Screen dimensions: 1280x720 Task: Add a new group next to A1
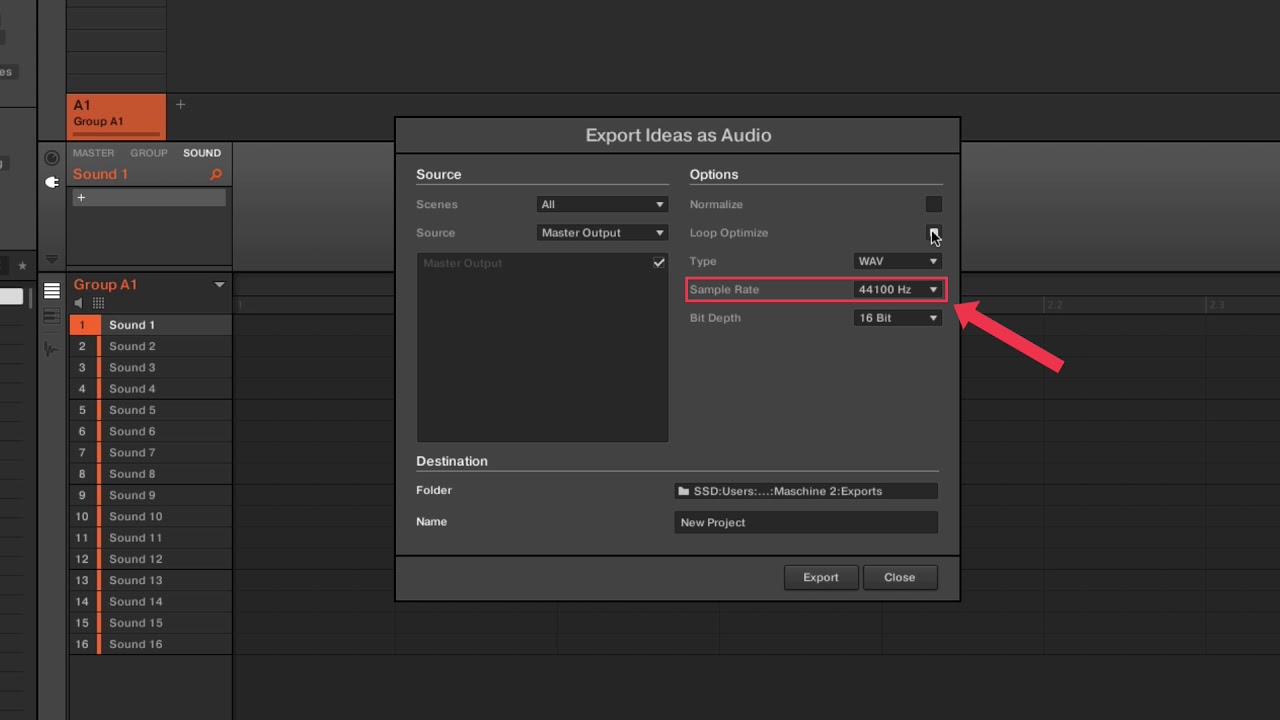tap(180, 105)
